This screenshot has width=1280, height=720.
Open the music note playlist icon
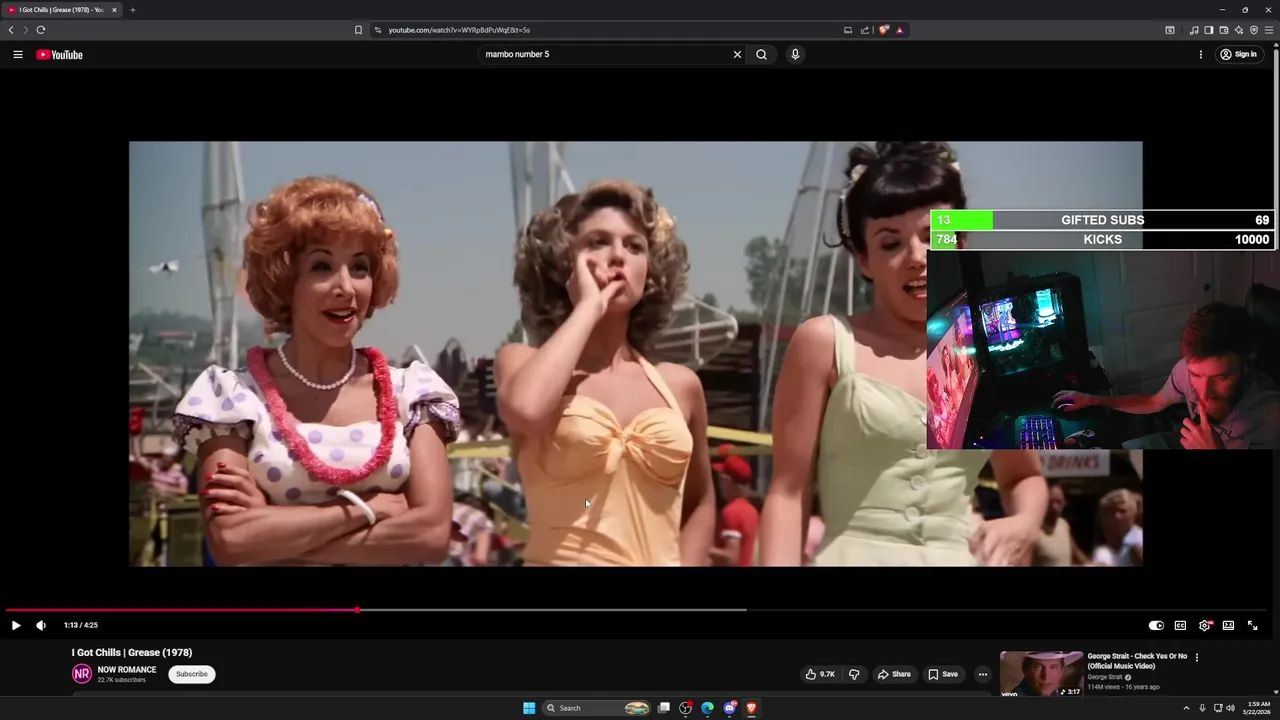[x=1194, y=30]
